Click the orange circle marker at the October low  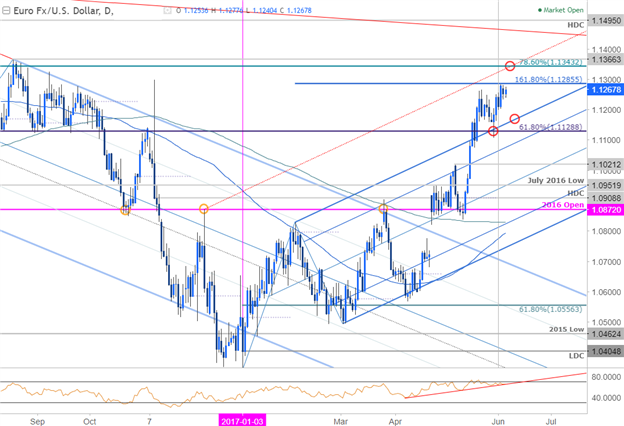[125, 210]
